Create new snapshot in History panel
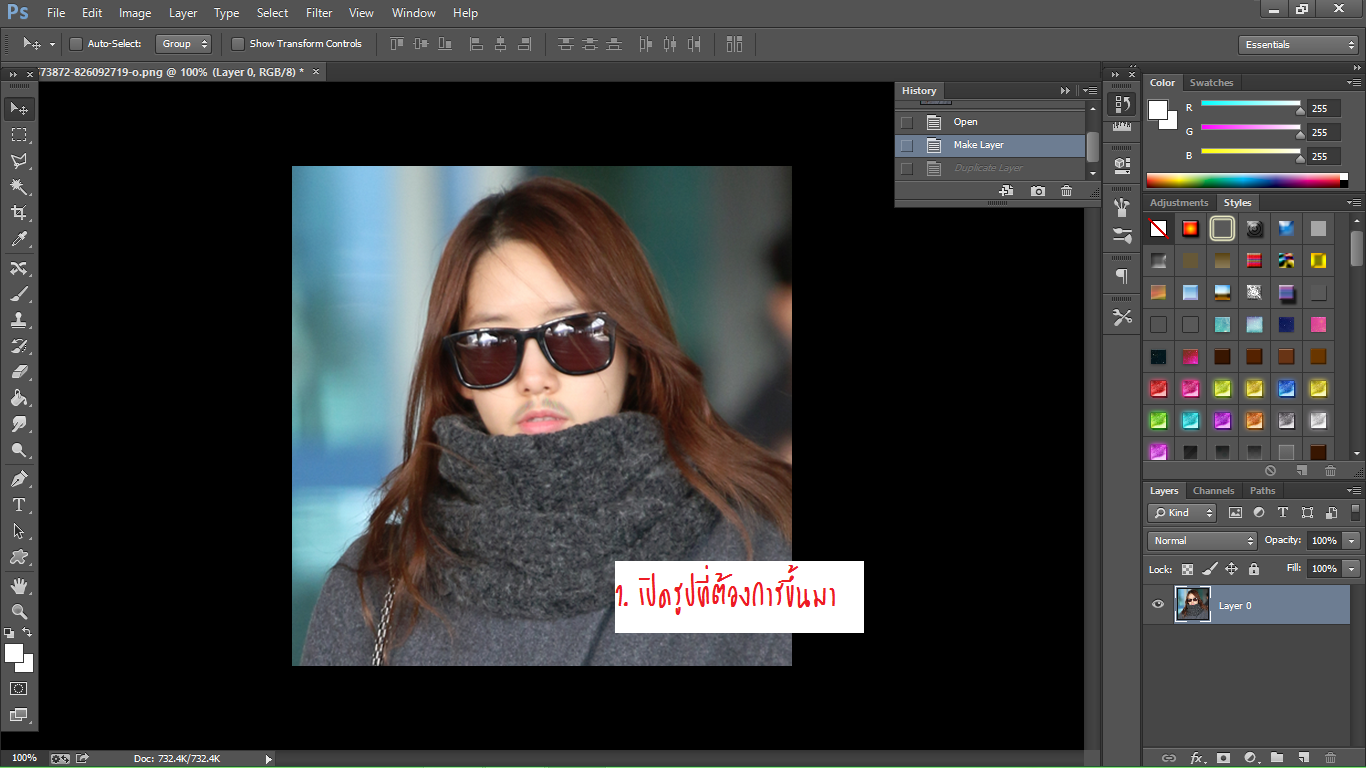This screenshot has height=768, width=1366. tap(1038, 191)
